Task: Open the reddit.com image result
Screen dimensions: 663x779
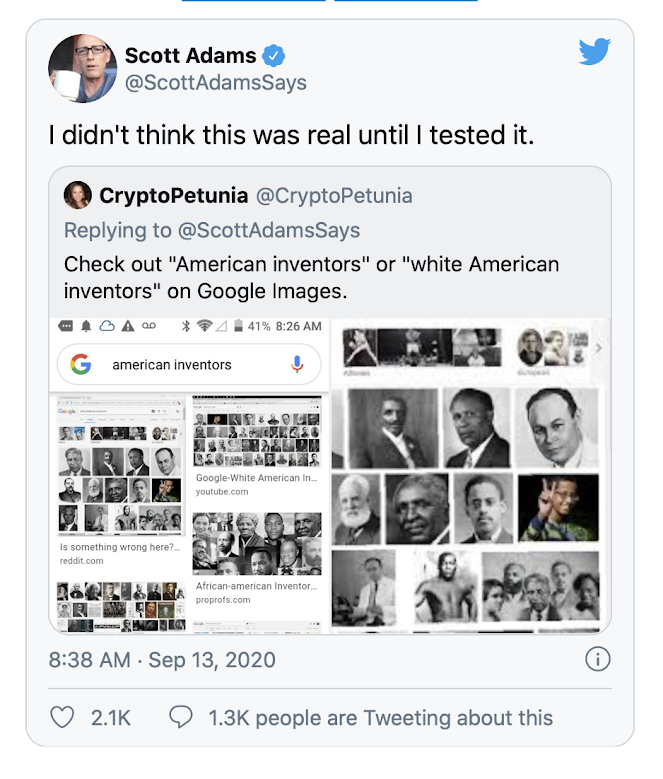Action: [x=121, y=480]
